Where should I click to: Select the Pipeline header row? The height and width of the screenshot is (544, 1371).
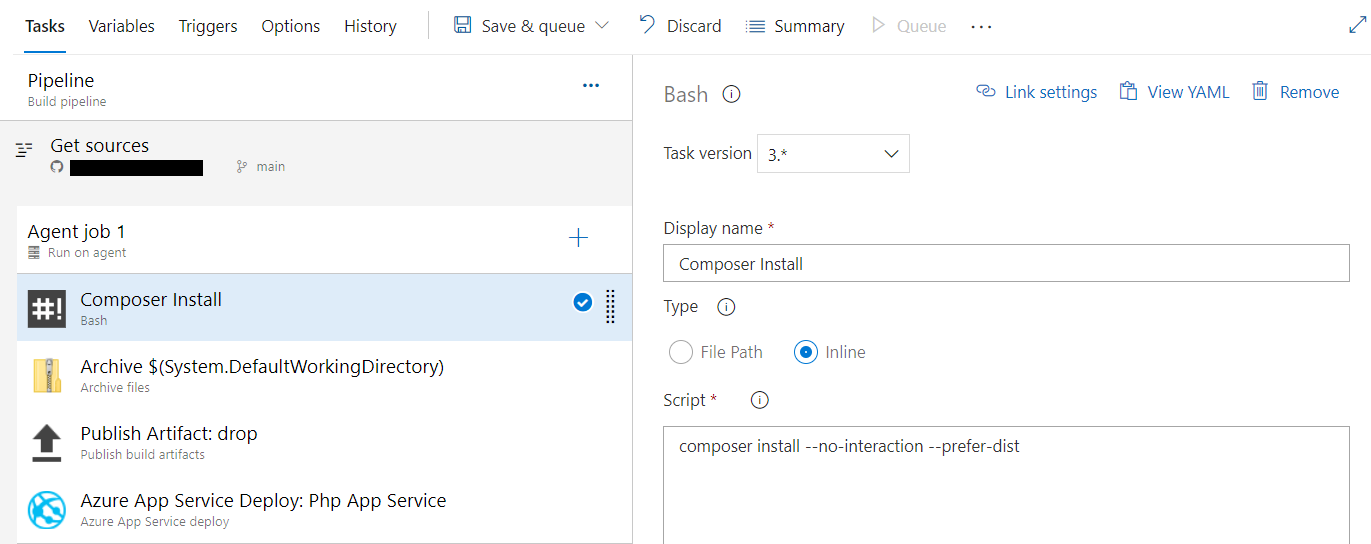point(316,88)
